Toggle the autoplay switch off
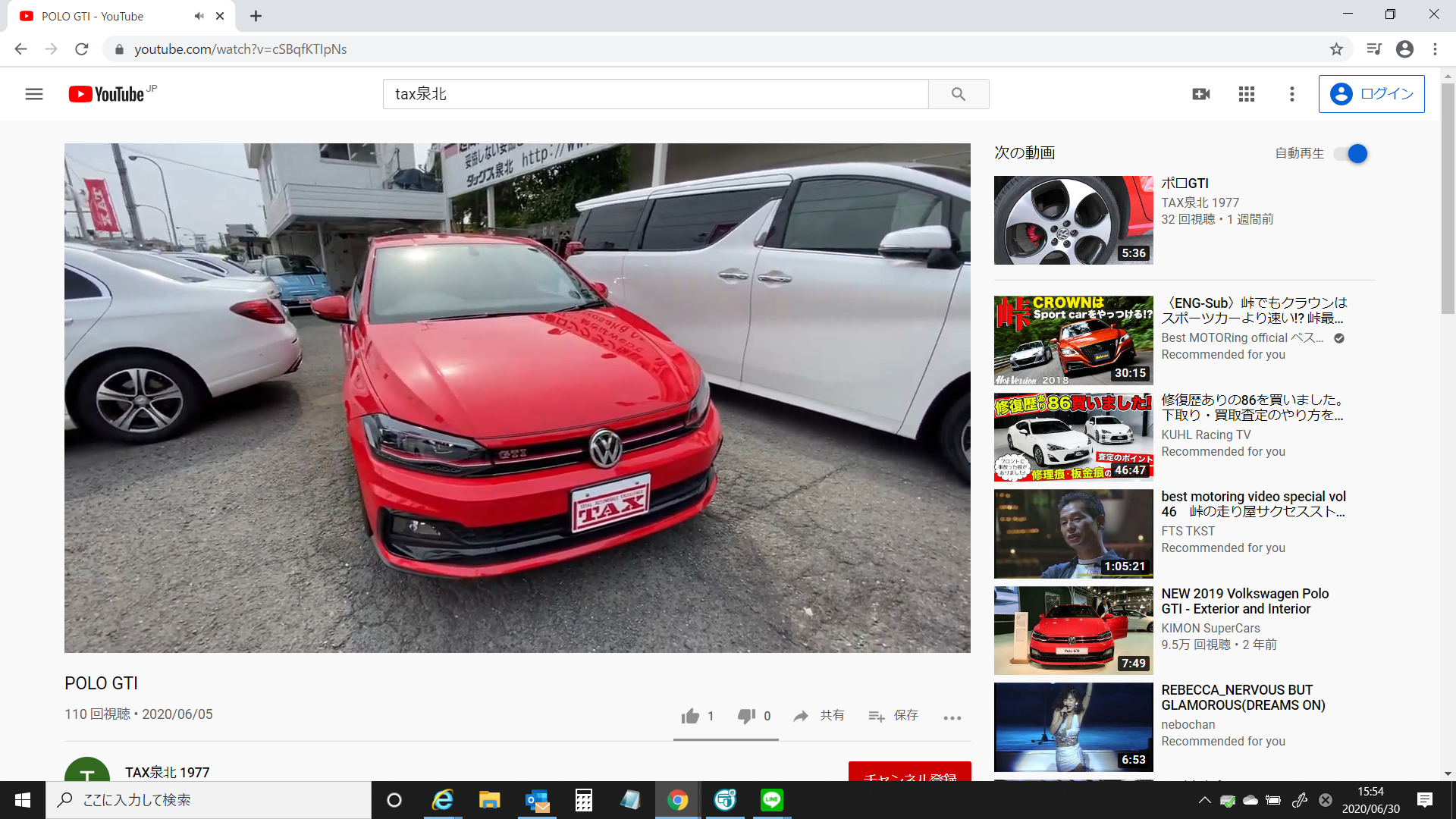This screenshot has height=819, width=1456. tap(1351, 154)
